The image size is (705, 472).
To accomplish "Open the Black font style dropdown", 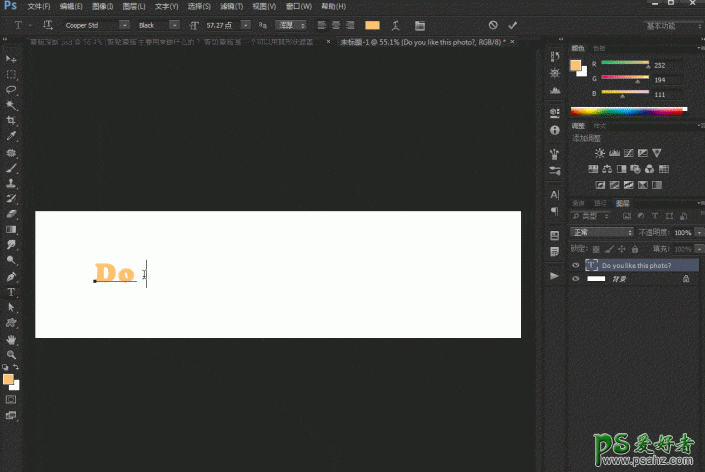I will 174,25.
